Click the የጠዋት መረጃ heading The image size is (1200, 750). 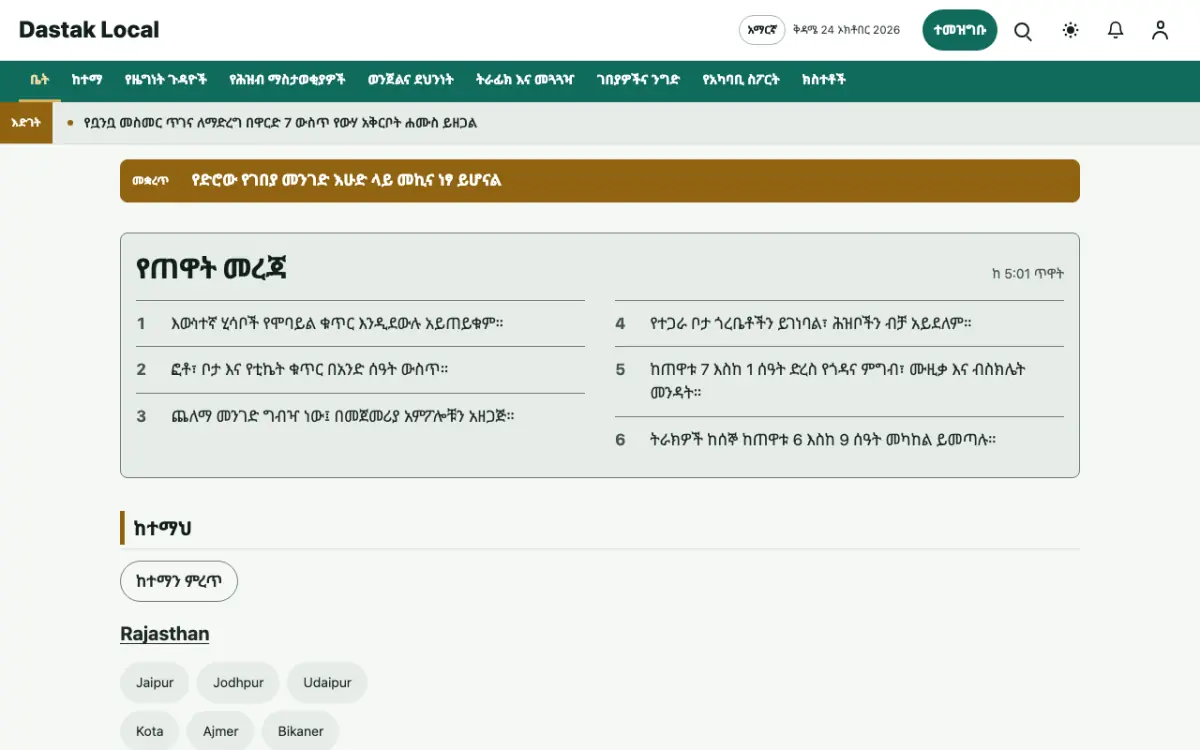point(212,268)
